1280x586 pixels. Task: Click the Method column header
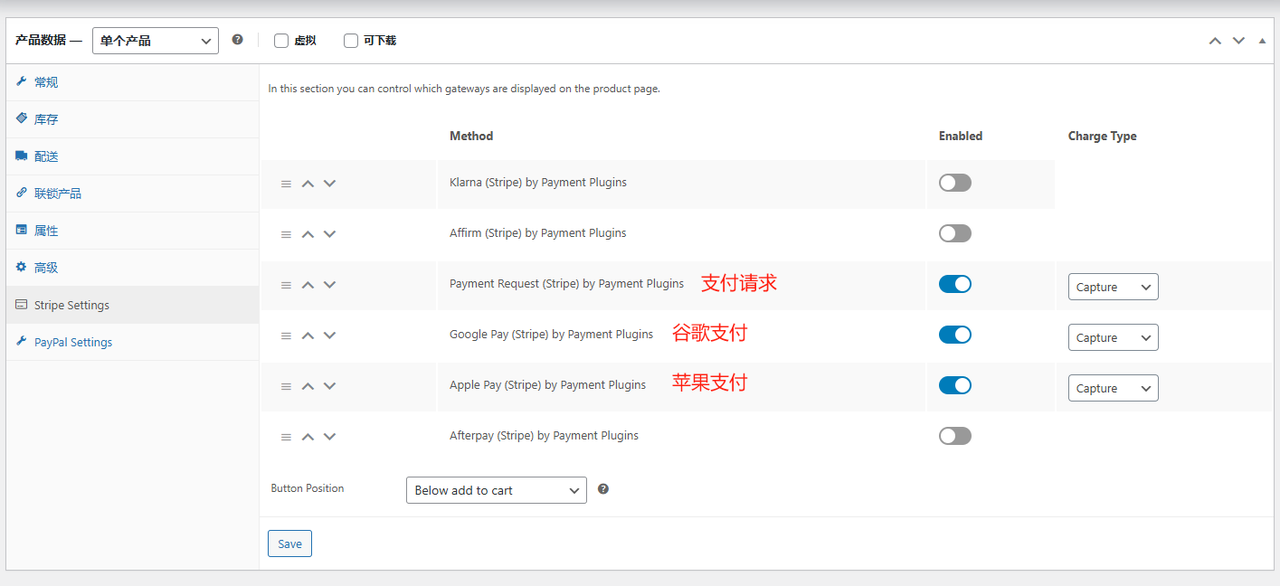tap(471, 136)
